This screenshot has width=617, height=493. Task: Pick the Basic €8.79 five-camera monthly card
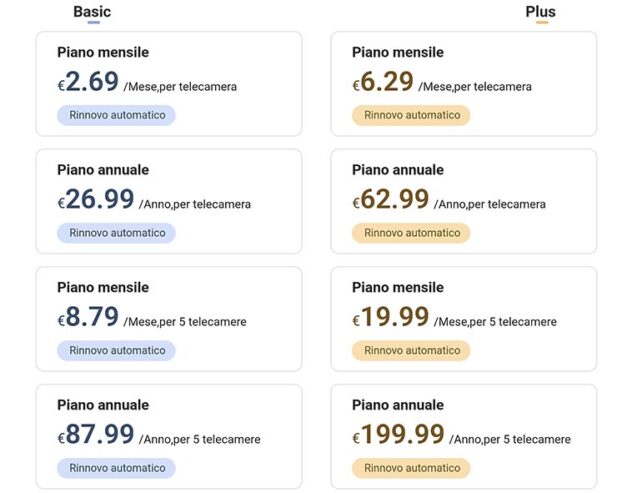point(168,319)
